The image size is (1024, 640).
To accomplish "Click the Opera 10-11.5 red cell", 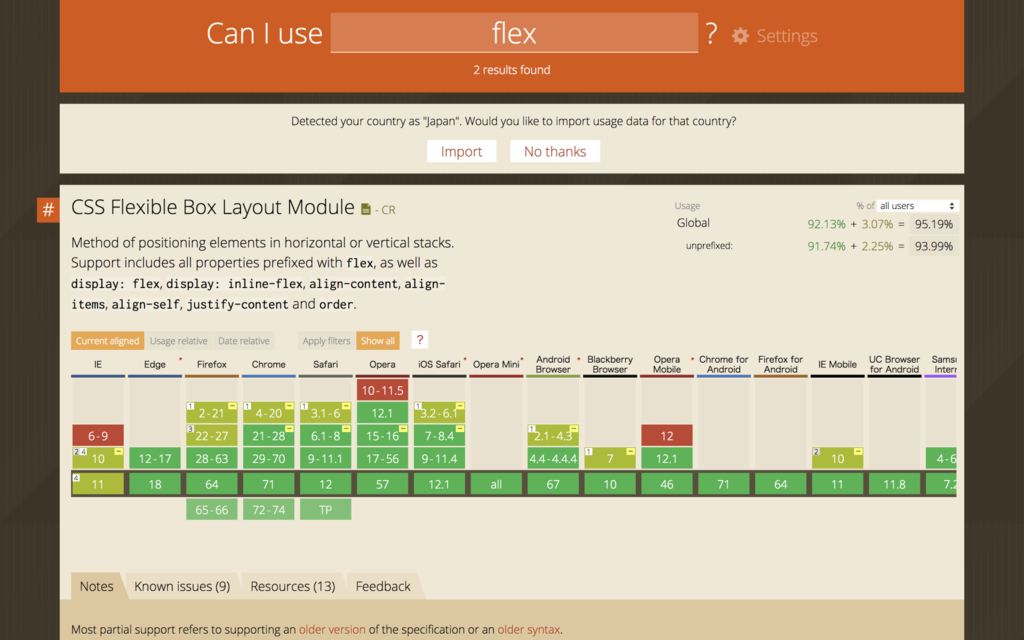I will tap(383, 391).
